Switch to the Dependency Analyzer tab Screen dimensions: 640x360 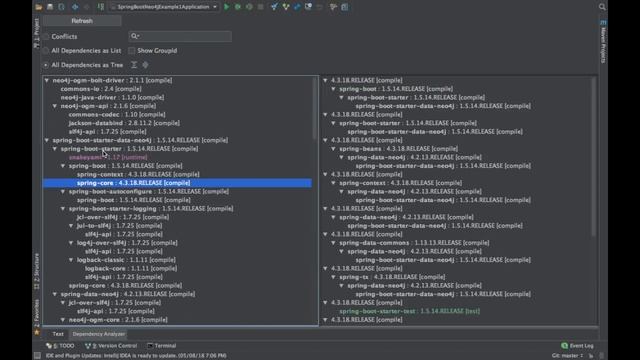pyautogui.click(x=99, y=334)
